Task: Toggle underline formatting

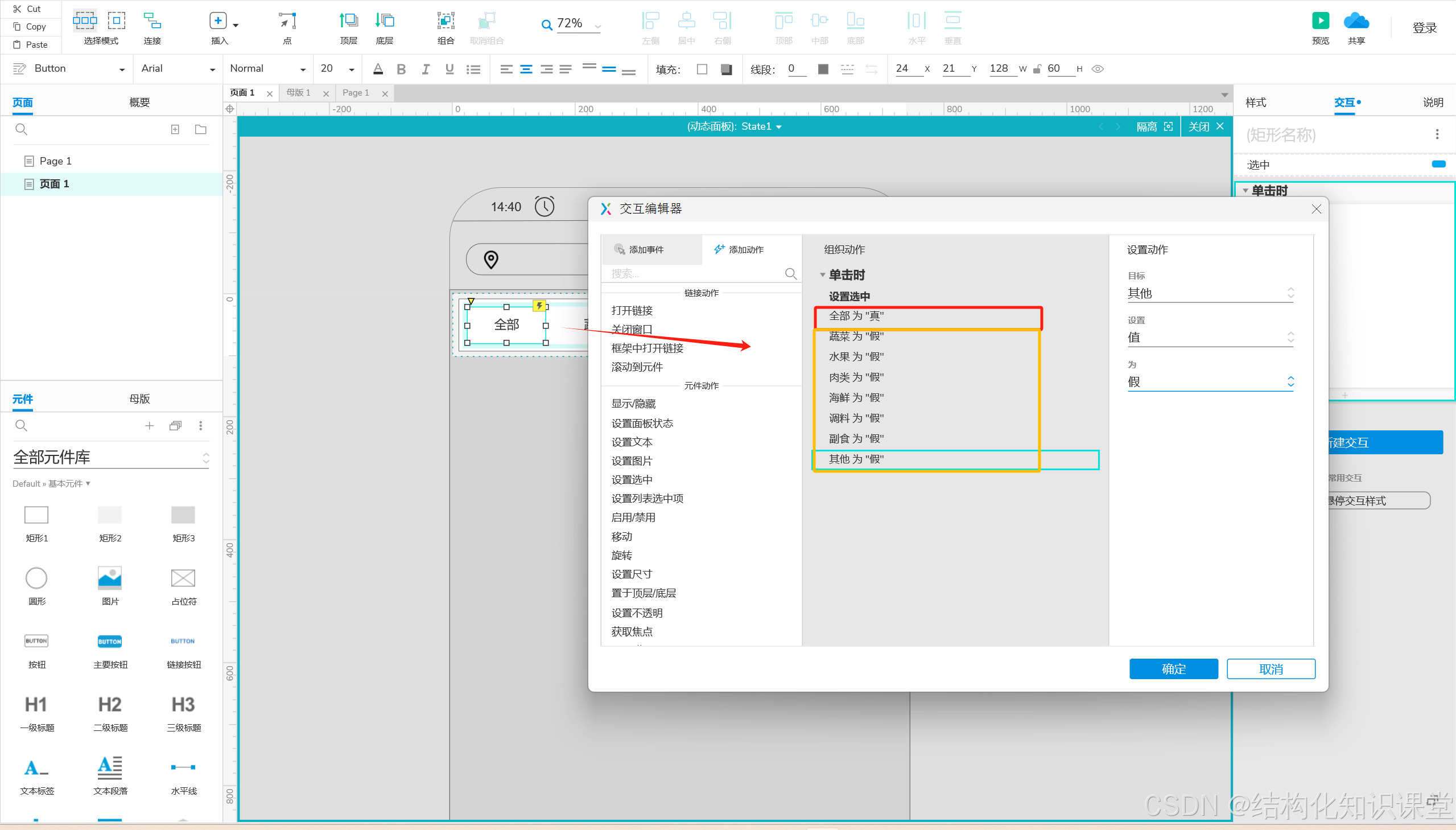Action: [x=449, y=69]
